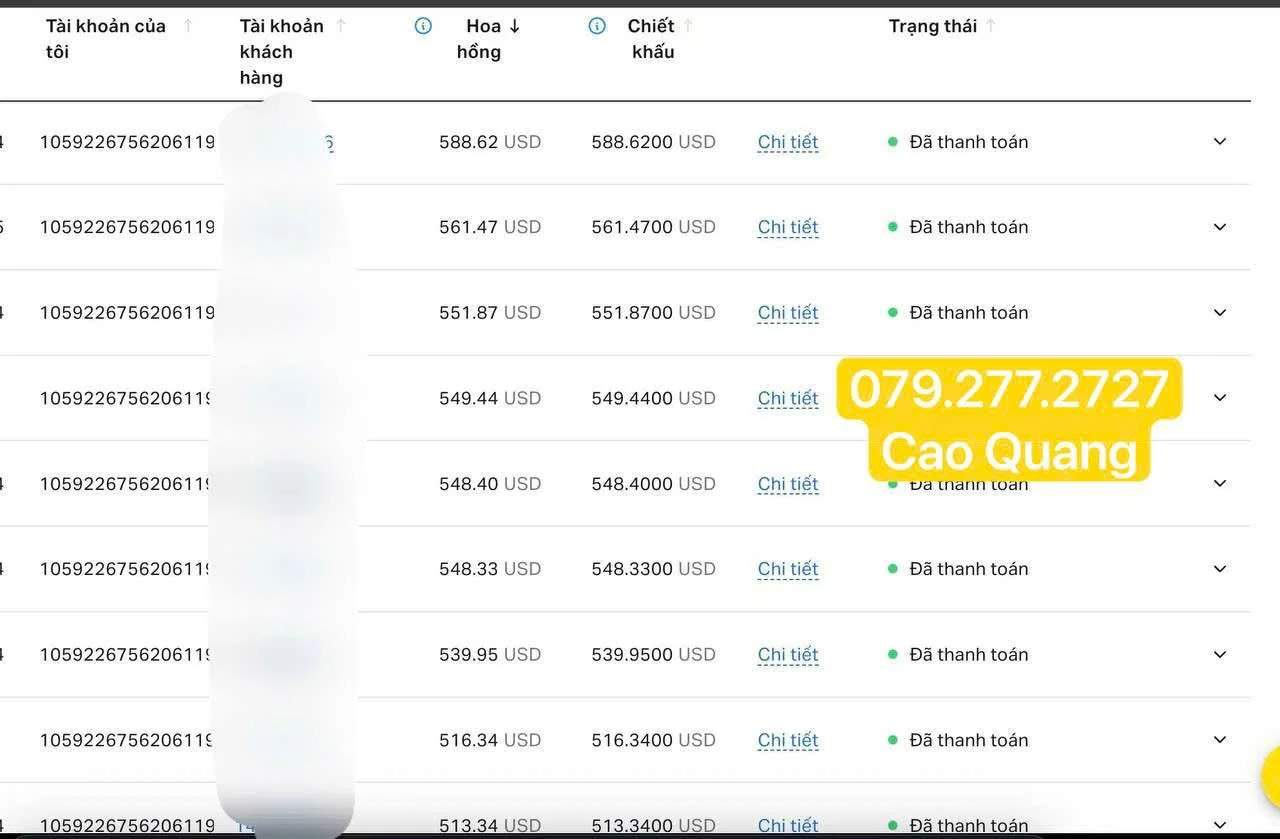
Task: Click the descending sort arrow on Hoa hồng
Action: coord(513,25)
